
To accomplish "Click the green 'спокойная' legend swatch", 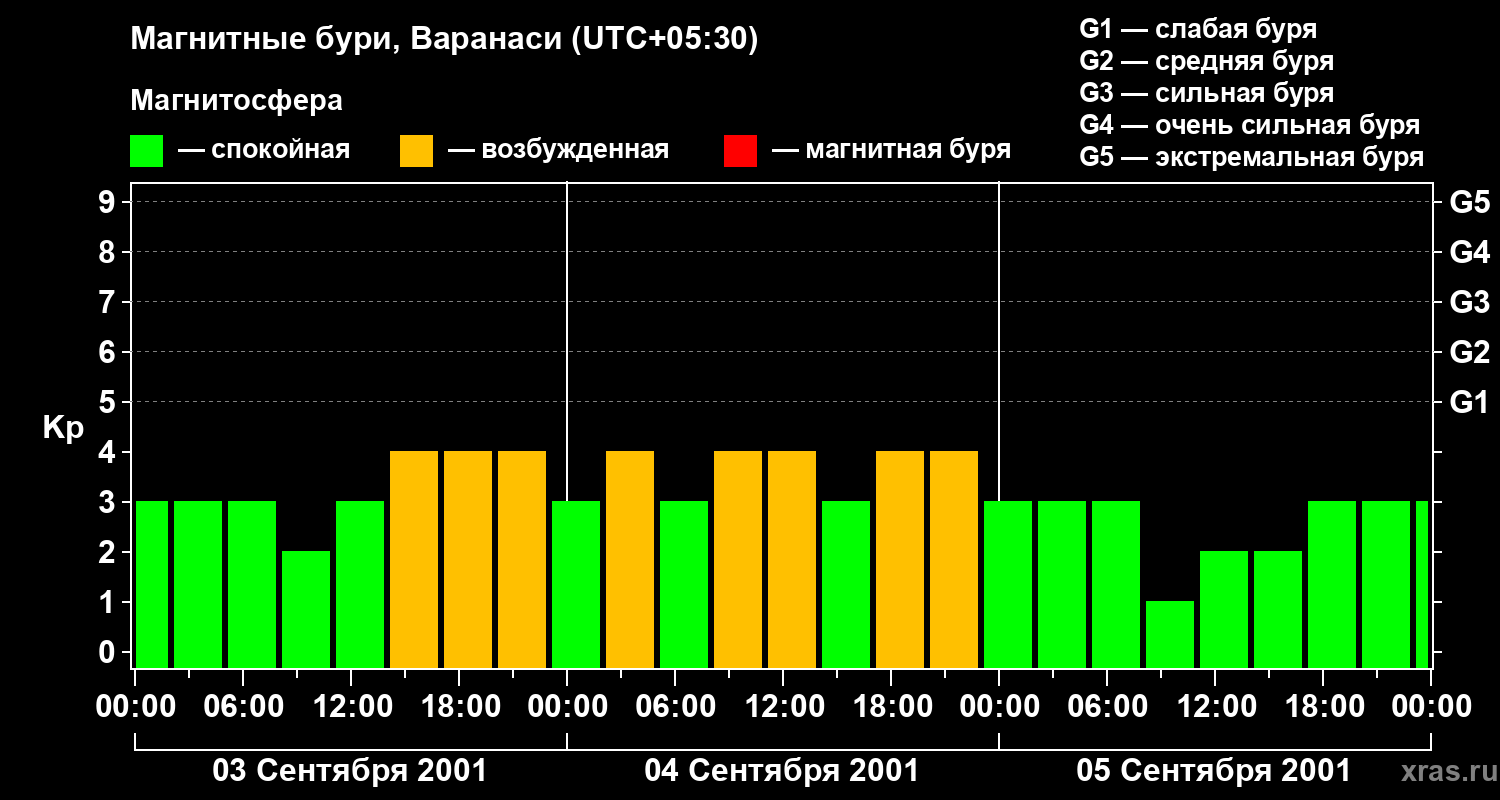I will 146,151.
